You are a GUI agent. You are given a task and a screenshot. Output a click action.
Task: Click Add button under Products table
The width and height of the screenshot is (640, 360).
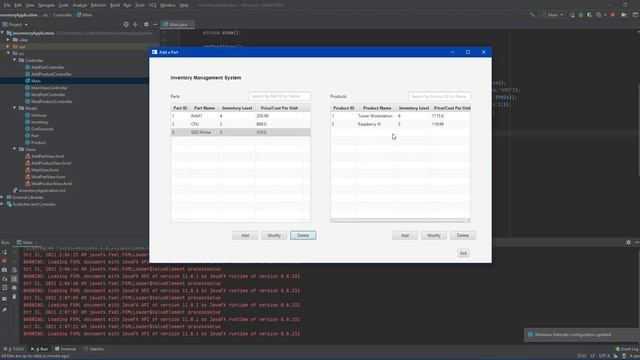pyautogui.click(x=405, y=236)
